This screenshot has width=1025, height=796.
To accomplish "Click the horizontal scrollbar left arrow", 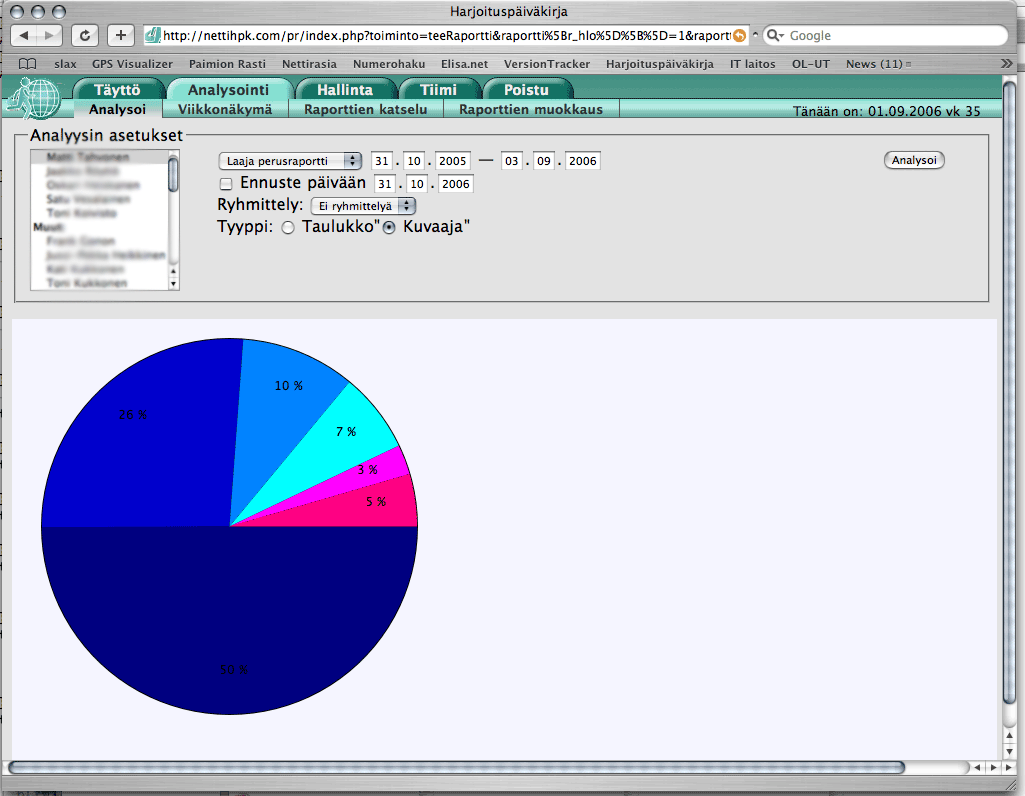I will point(978,767).
